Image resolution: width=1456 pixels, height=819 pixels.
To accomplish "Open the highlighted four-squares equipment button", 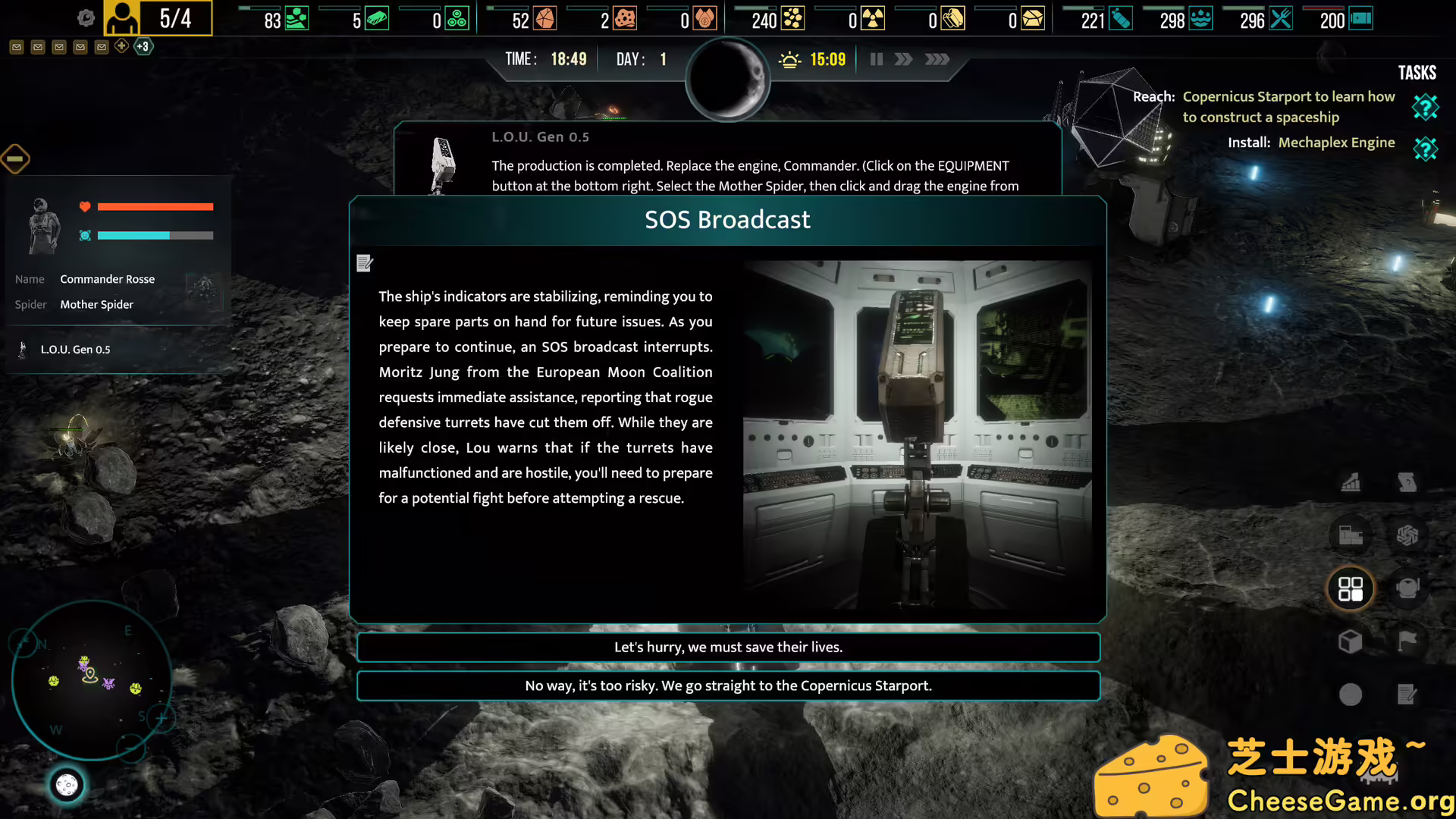I will click(x=1351, y=588).
